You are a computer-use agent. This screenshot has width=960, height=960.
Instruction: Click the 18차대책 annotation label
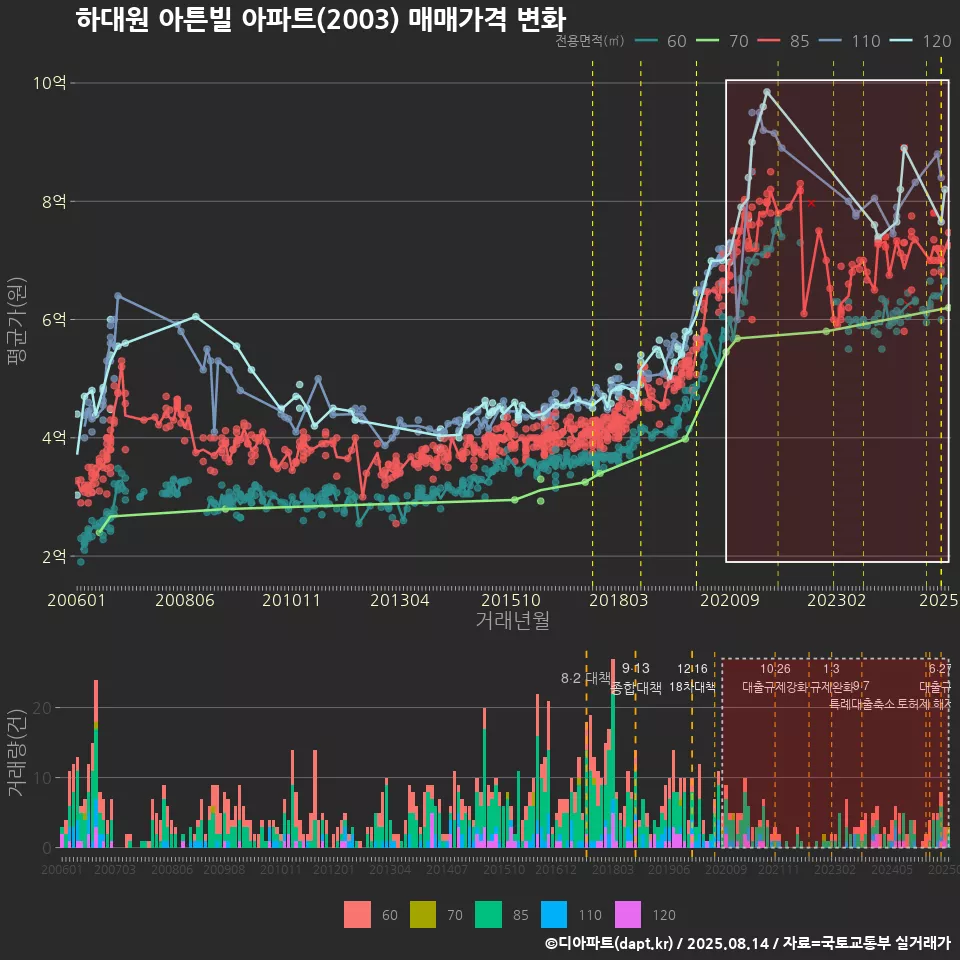coord(692,686)
